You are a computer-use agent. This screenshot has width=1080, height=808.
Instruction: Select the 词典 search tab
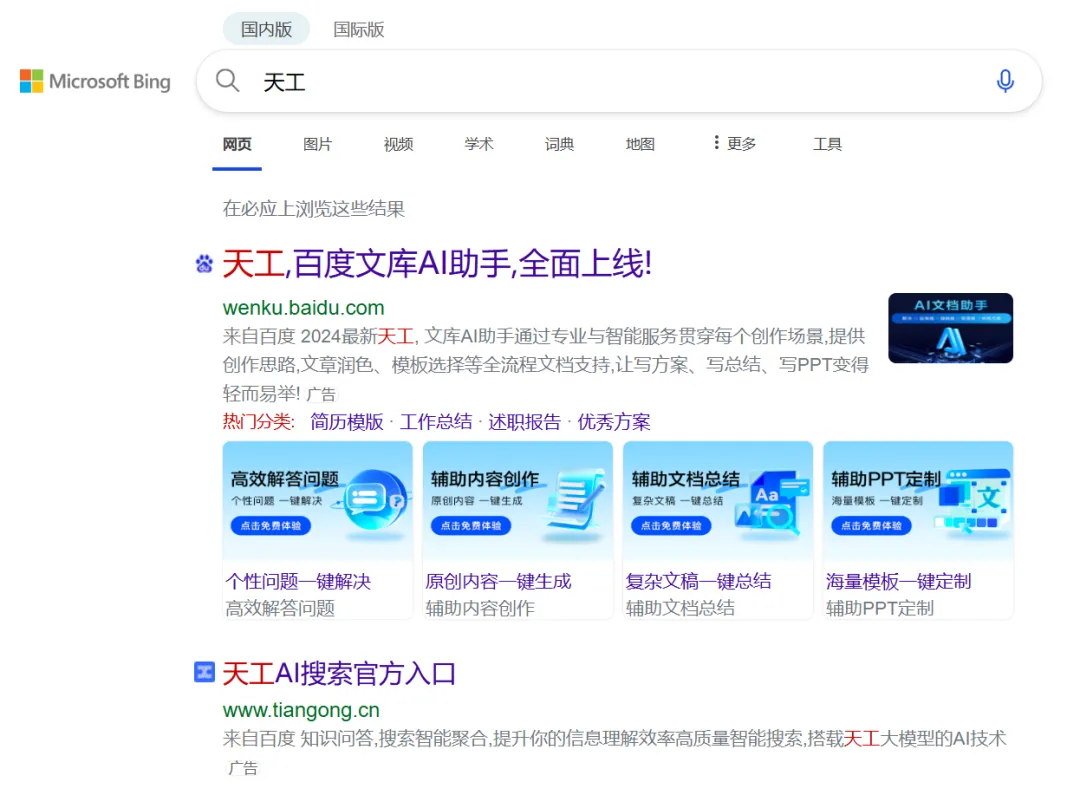[x=559, y=144]
